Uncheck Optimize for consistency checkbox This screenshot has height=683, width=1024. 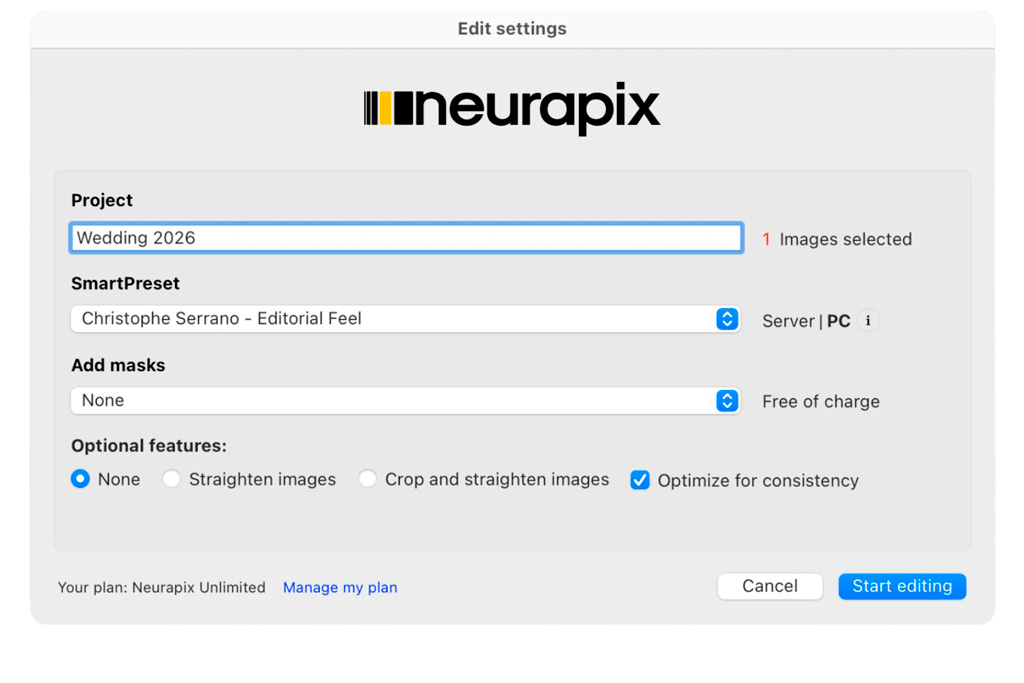point(640,480)
